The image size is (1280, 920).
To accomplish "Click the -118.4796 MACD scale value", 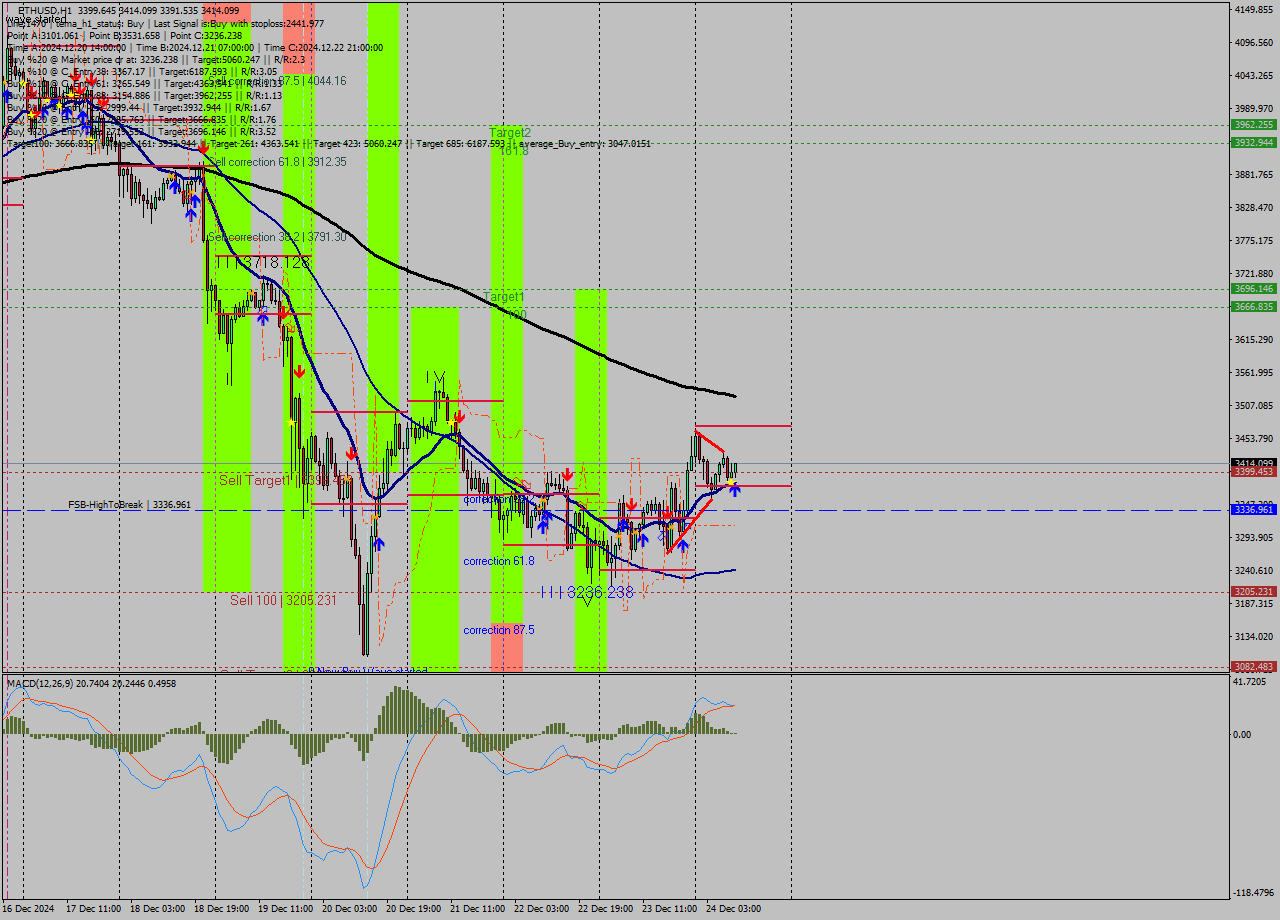I will click(1254, 893).
